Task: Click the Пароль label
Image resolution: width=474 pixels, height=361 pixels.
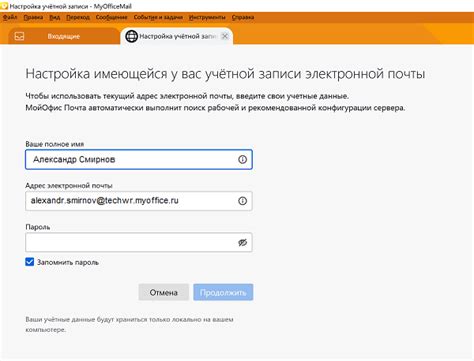Action: [x=38, y=227]
